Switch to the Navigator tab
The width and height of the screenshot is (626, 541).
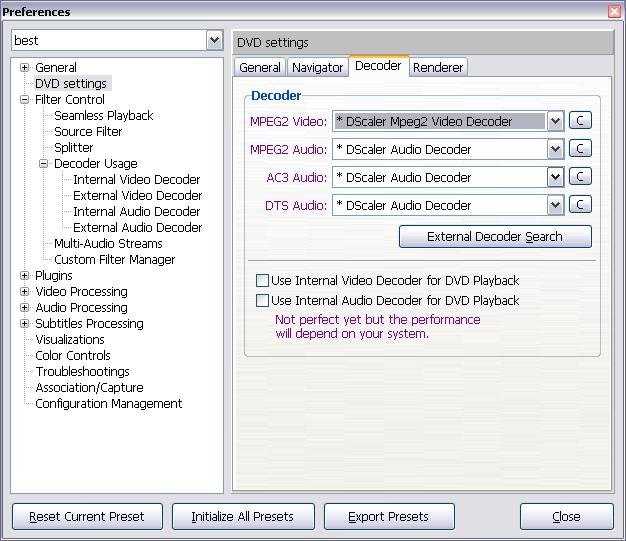point(317,68)
